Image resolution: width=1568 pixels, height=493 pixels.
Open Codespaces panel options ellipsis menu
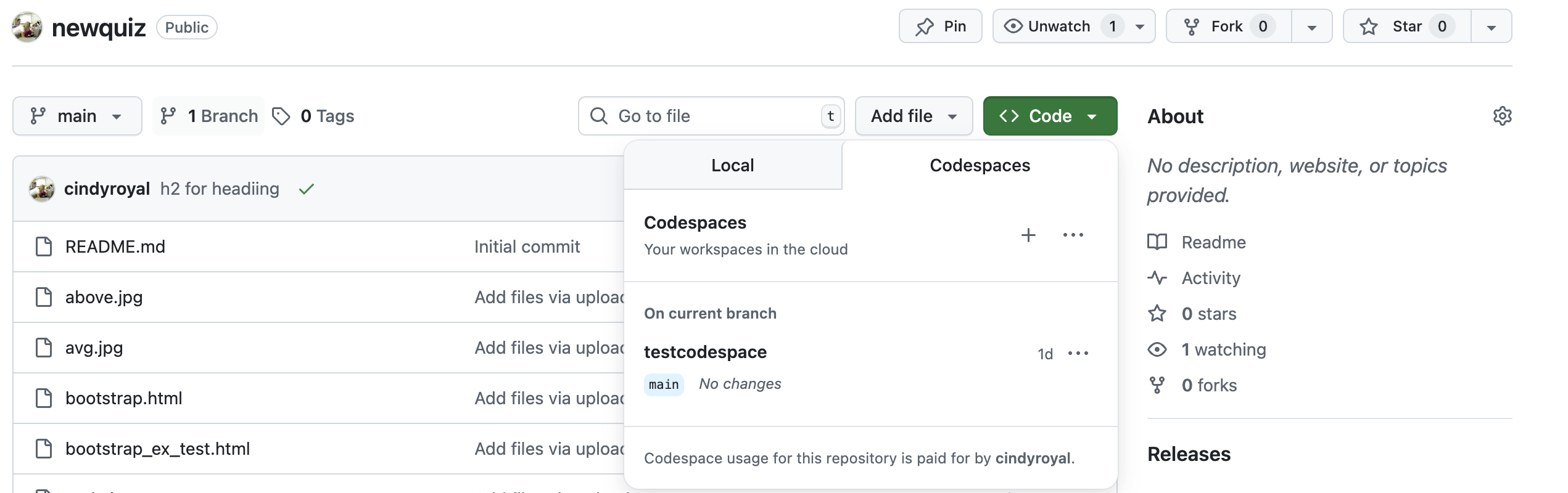click(x=1073, y=235)
